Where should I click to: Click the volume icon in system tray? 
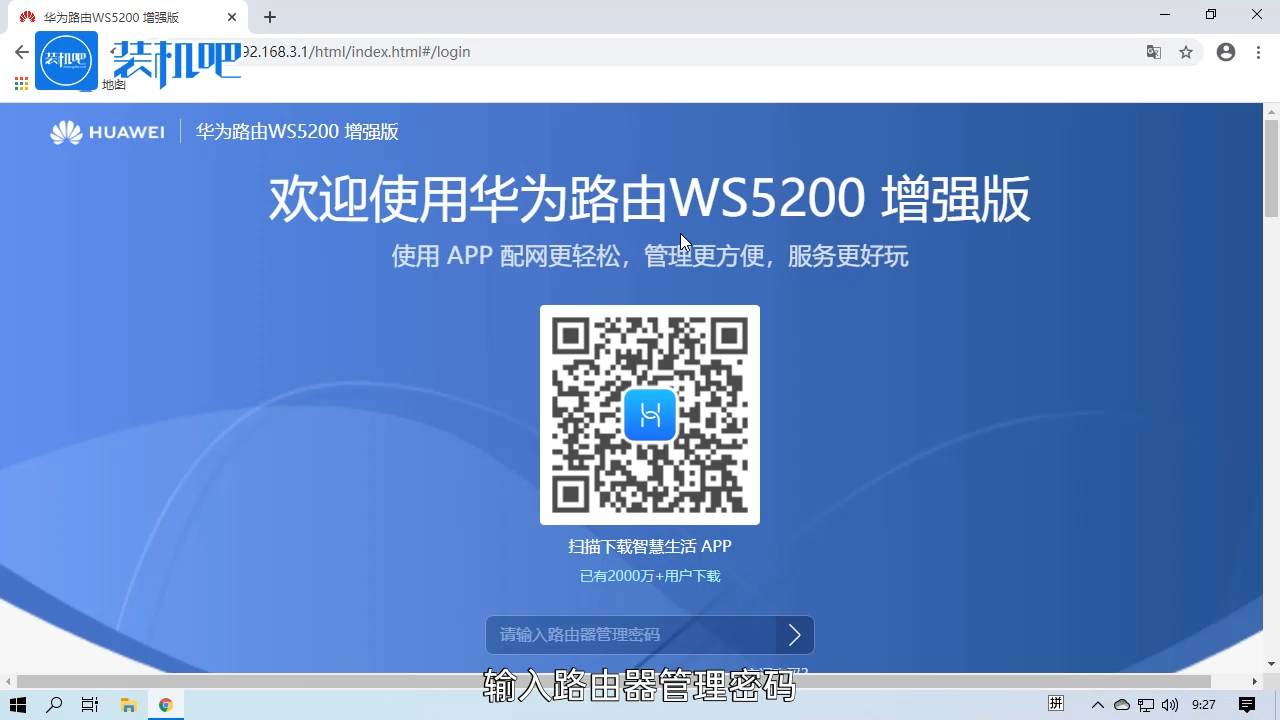coord(1172,704)
